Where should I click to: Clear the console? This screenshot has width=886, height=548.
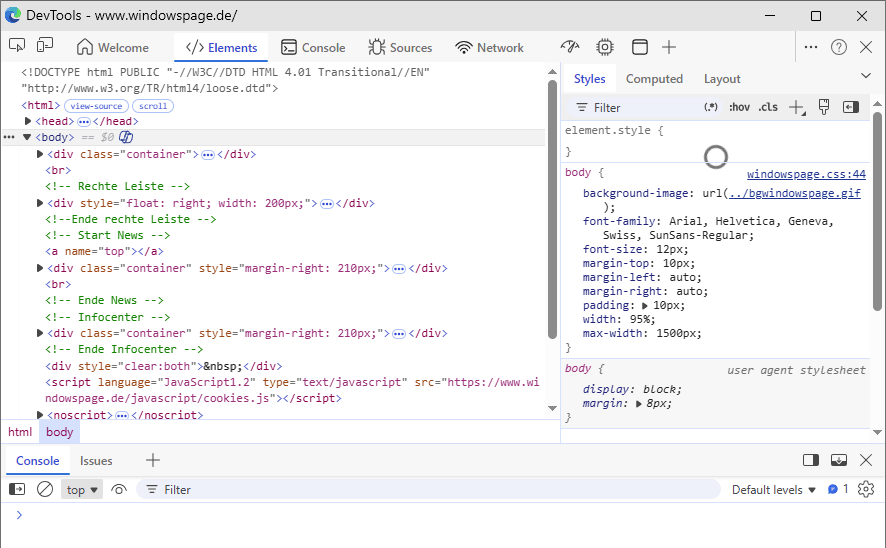point(45,489)
